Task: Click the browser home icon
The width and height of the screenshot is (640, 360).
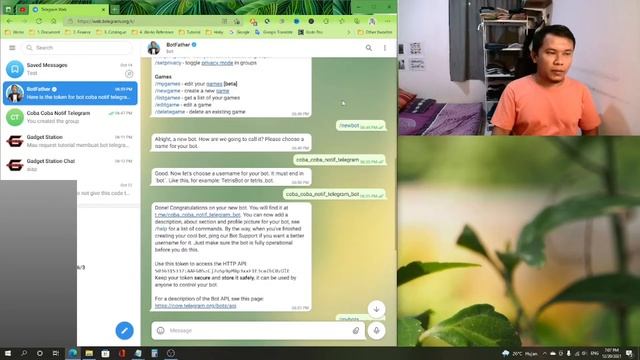Action: tap(53, 21)
